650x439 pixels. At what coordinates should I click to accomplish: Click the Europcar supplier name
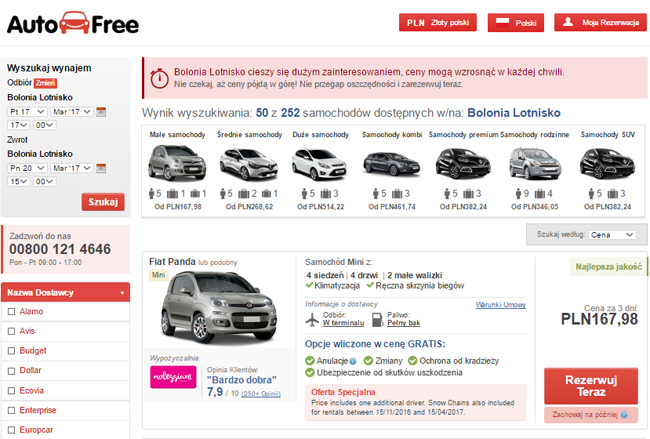tap(36, 430)
